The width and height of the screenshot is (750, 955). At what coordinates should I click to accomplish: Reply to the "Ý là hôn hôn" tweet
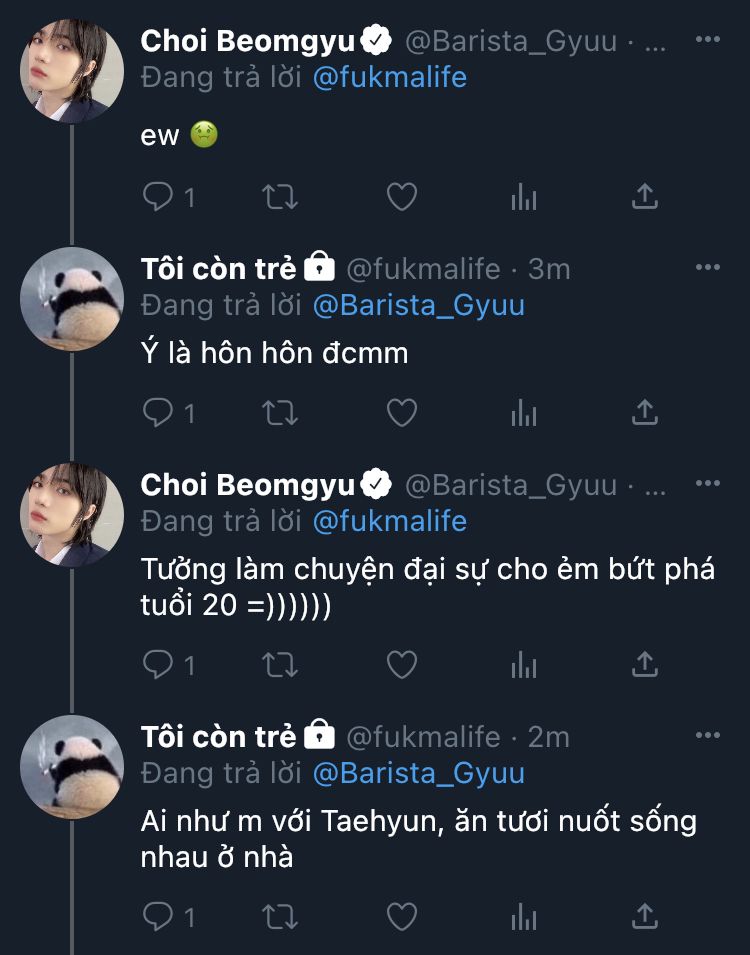click(158, 412)
